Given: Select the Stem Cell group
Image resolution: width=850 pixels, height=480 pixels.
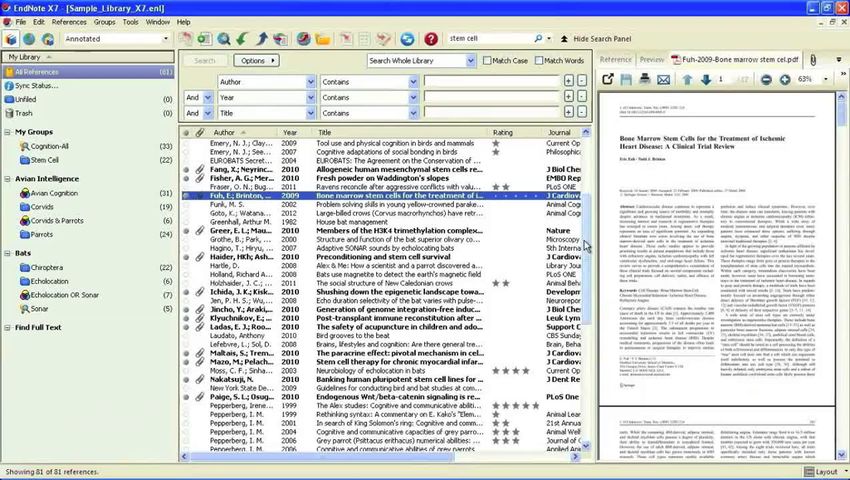Looking at the screenshot, I should [x=44, y=160].
